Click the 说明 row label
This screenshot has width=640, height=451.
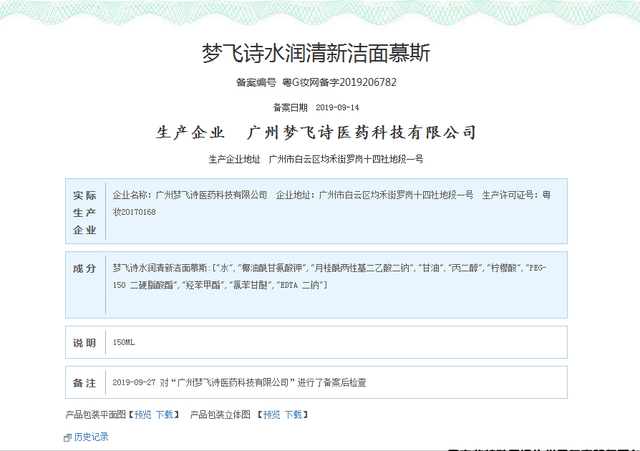(x=84, y=343)
